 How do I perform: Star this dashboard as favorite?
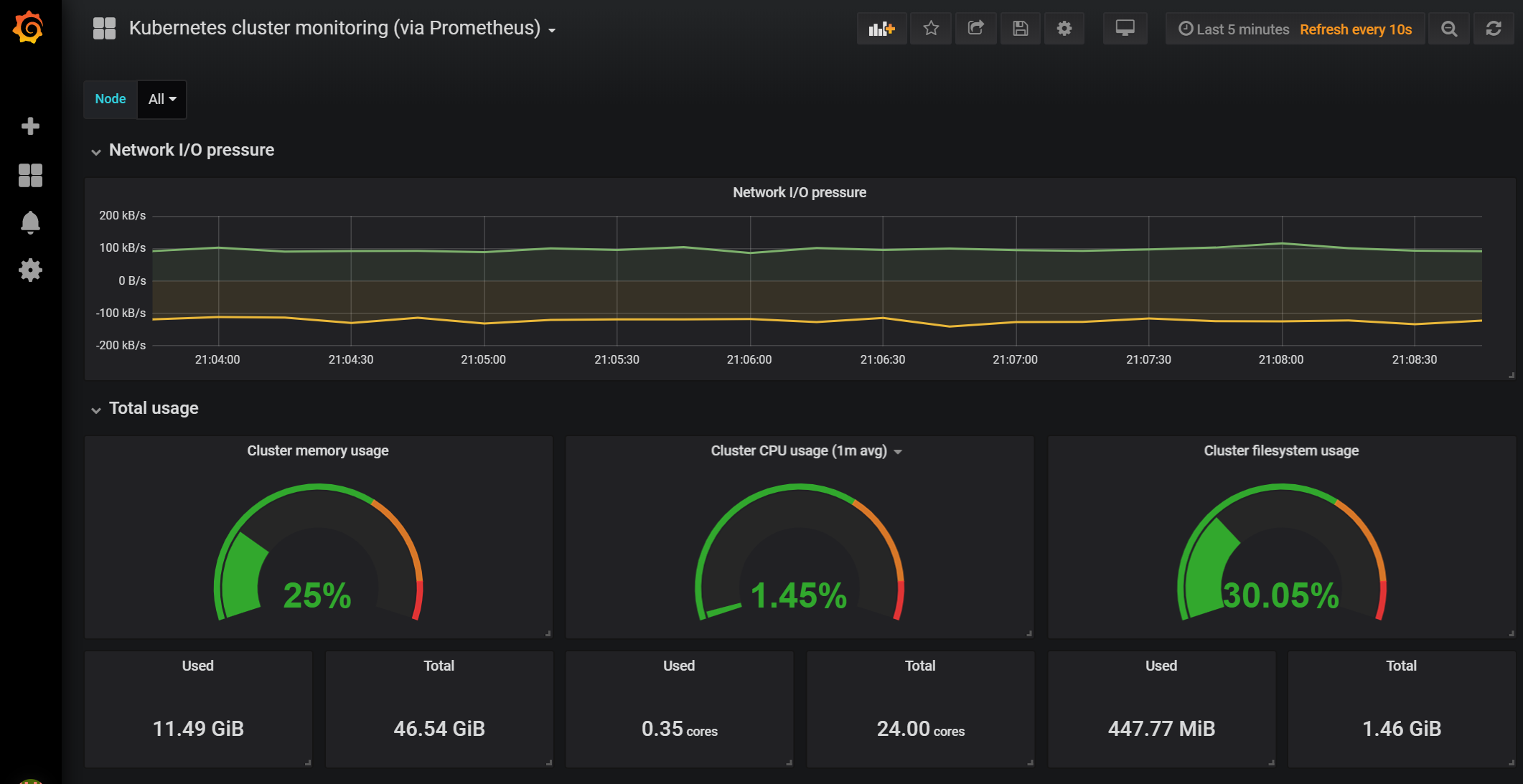tap(931, 29)
